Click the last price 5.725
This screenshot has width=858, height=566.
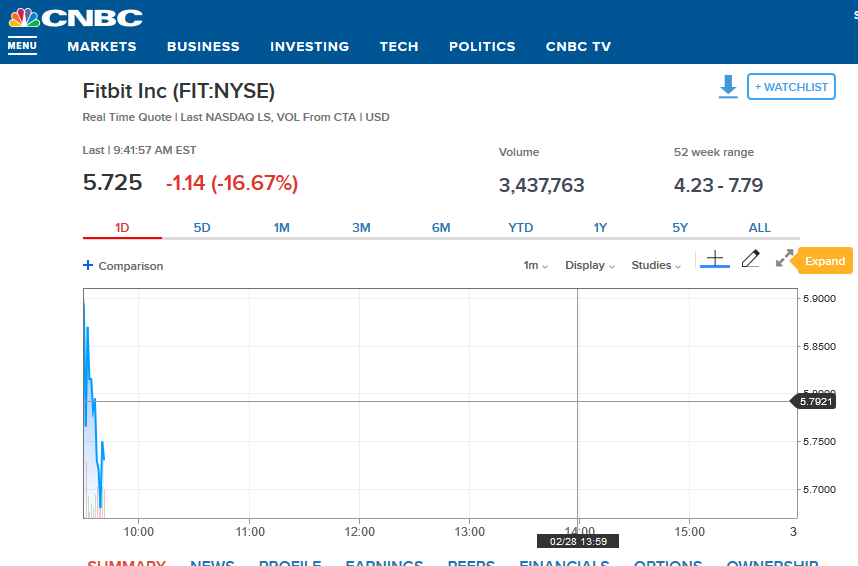[x=112, y=183]
